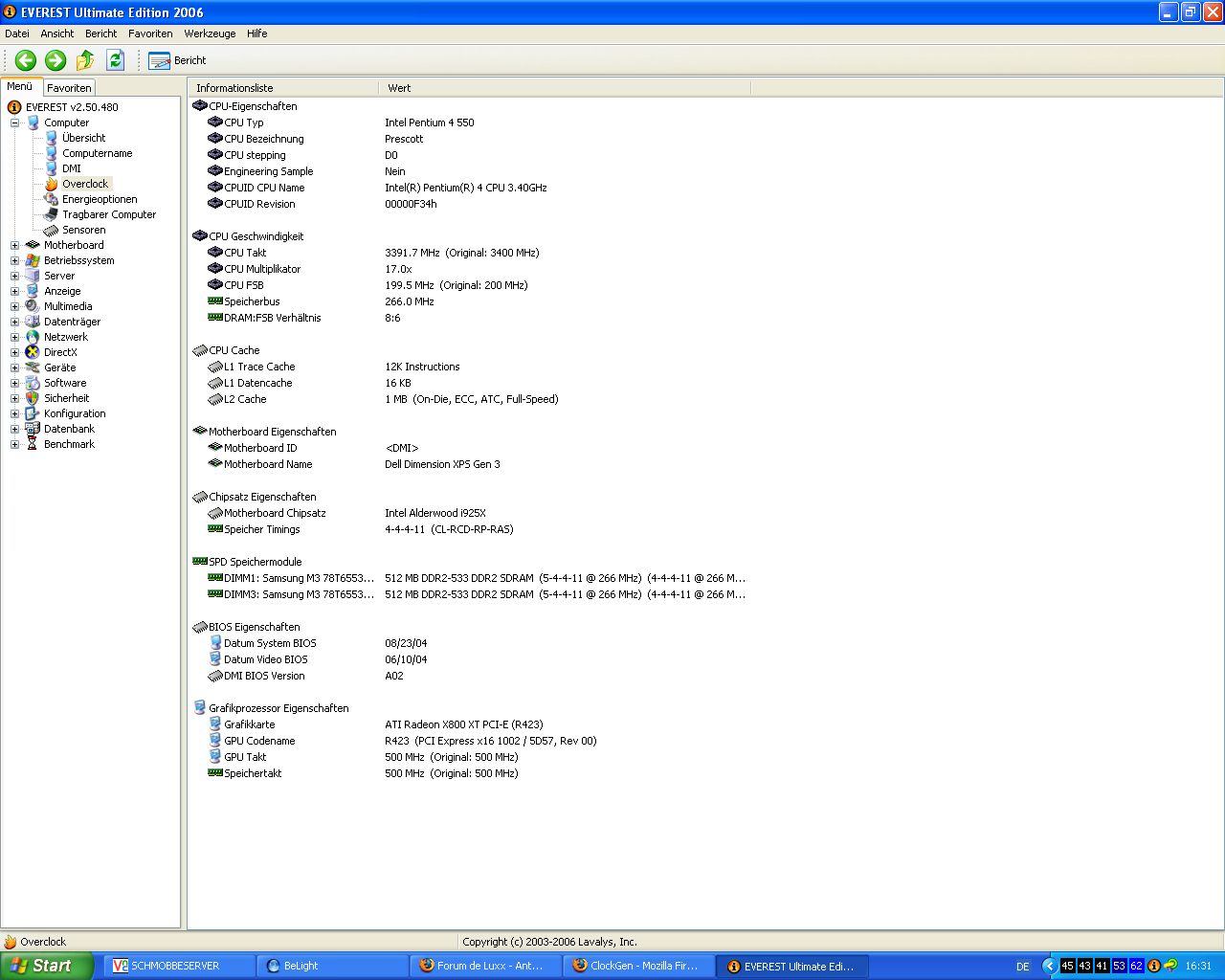Click the green Forward arrow toolbar icon
The width and height of the screenshot is (1225, 980).
(x=56, y=60)
